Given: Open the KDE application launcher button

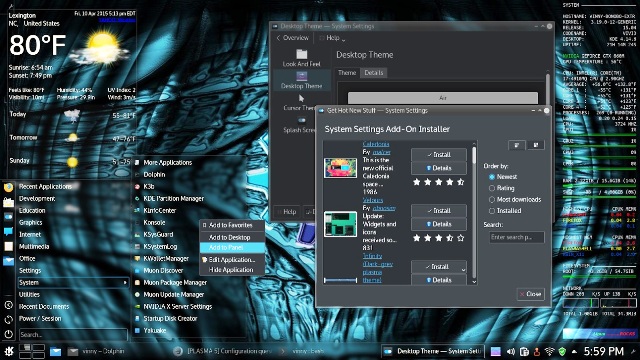Looking at the screenshot, I should tap(9, 351).
